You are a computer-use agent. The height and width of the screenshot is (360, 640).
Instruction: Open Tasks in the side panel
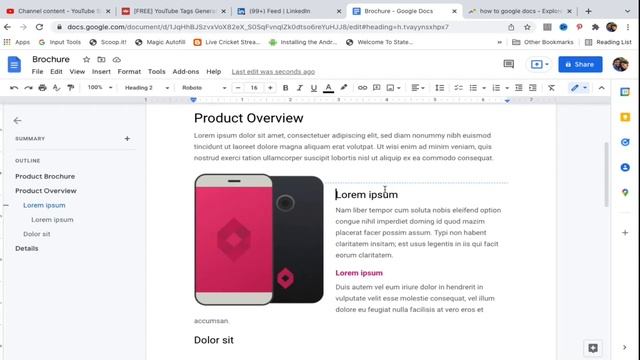(x=625, y=142)
